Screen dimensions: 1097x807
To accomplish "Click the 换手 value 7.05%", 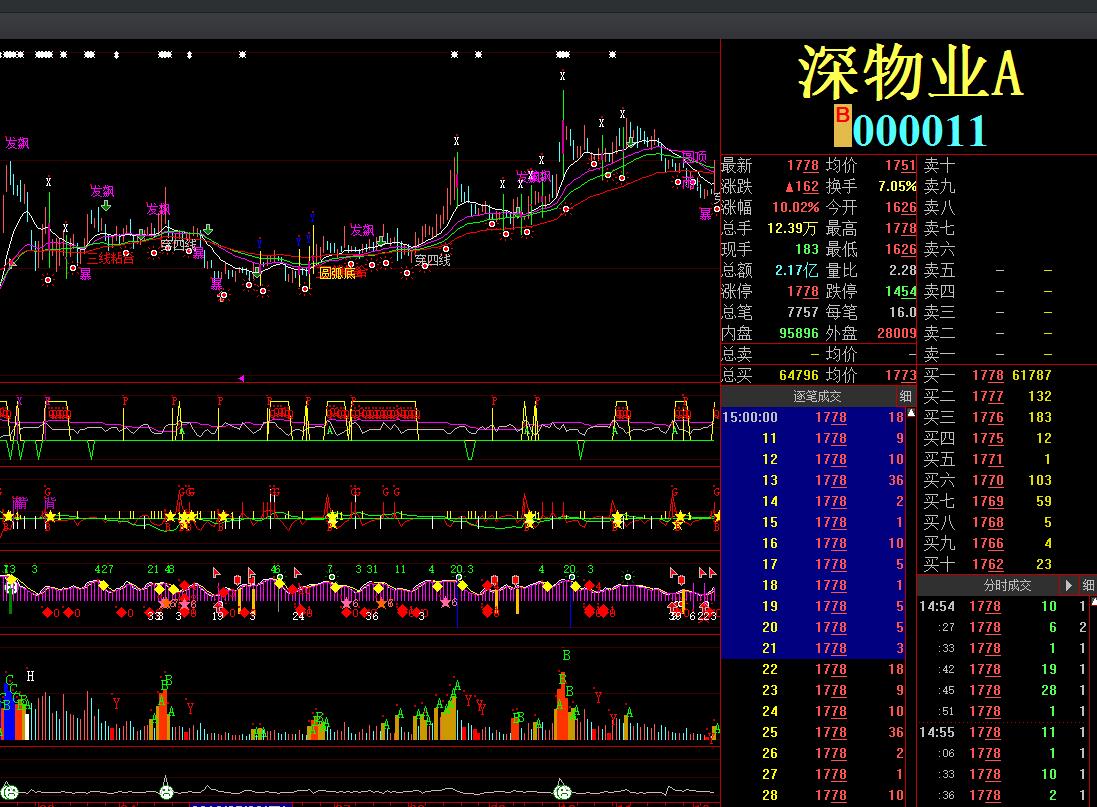I will [897, 187].
